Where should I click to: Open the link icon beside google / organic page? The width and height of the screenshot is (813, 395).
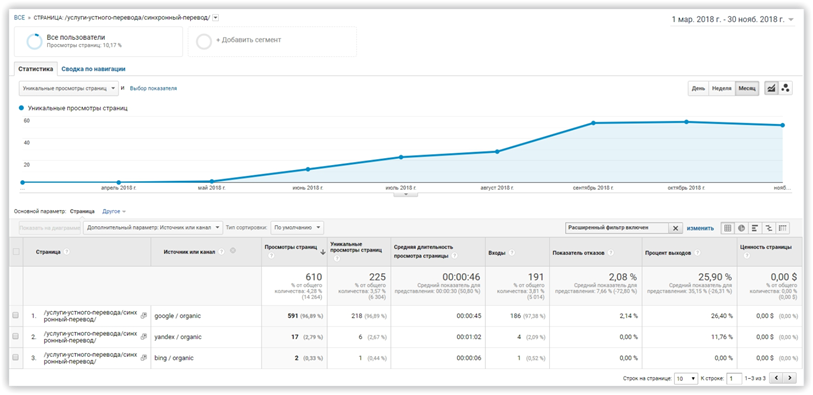pos(144,316)
